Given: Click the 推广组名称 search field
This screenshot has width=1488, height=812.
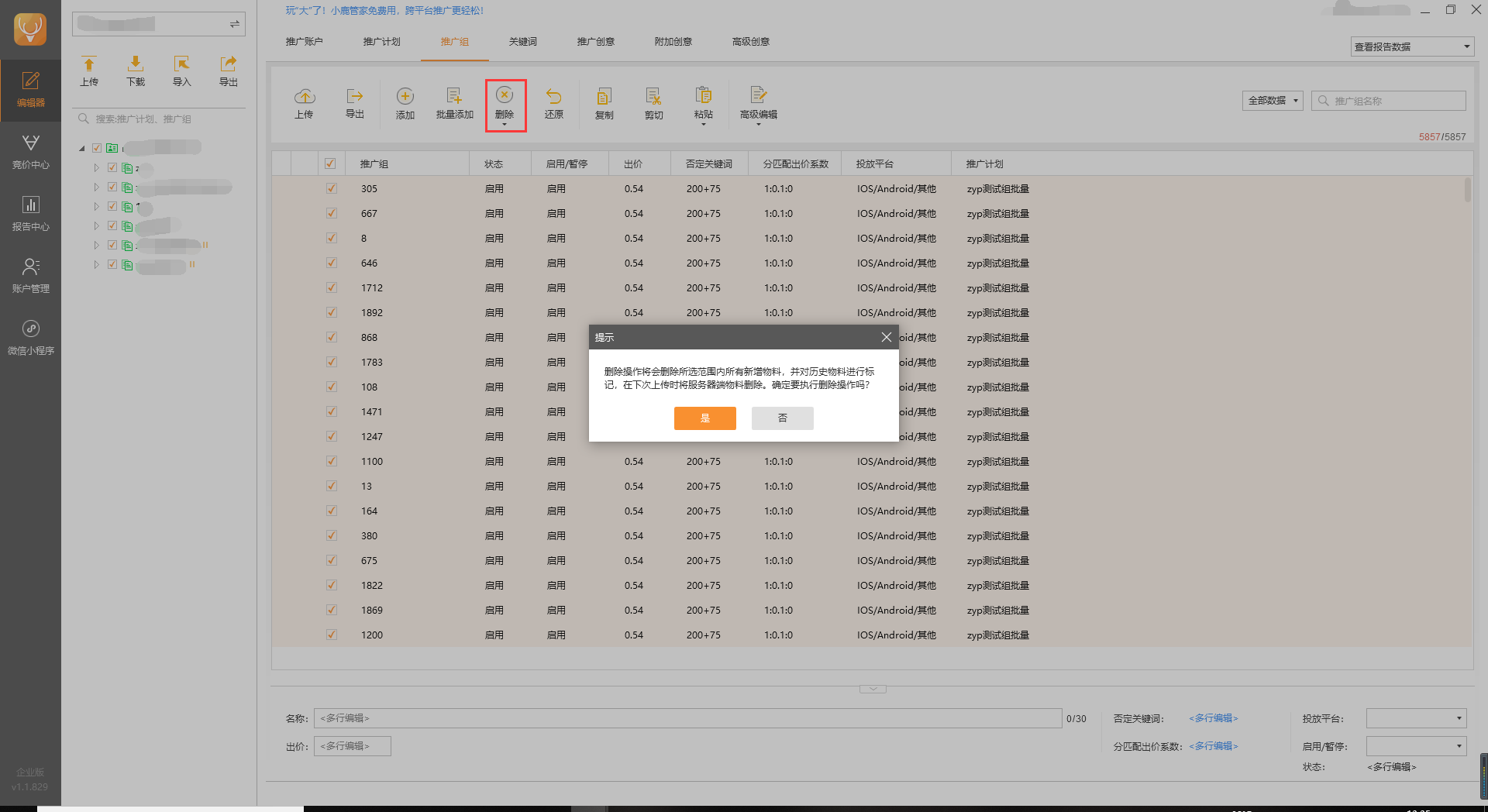Looking at the screenshot, I should tap(1389, 101).
